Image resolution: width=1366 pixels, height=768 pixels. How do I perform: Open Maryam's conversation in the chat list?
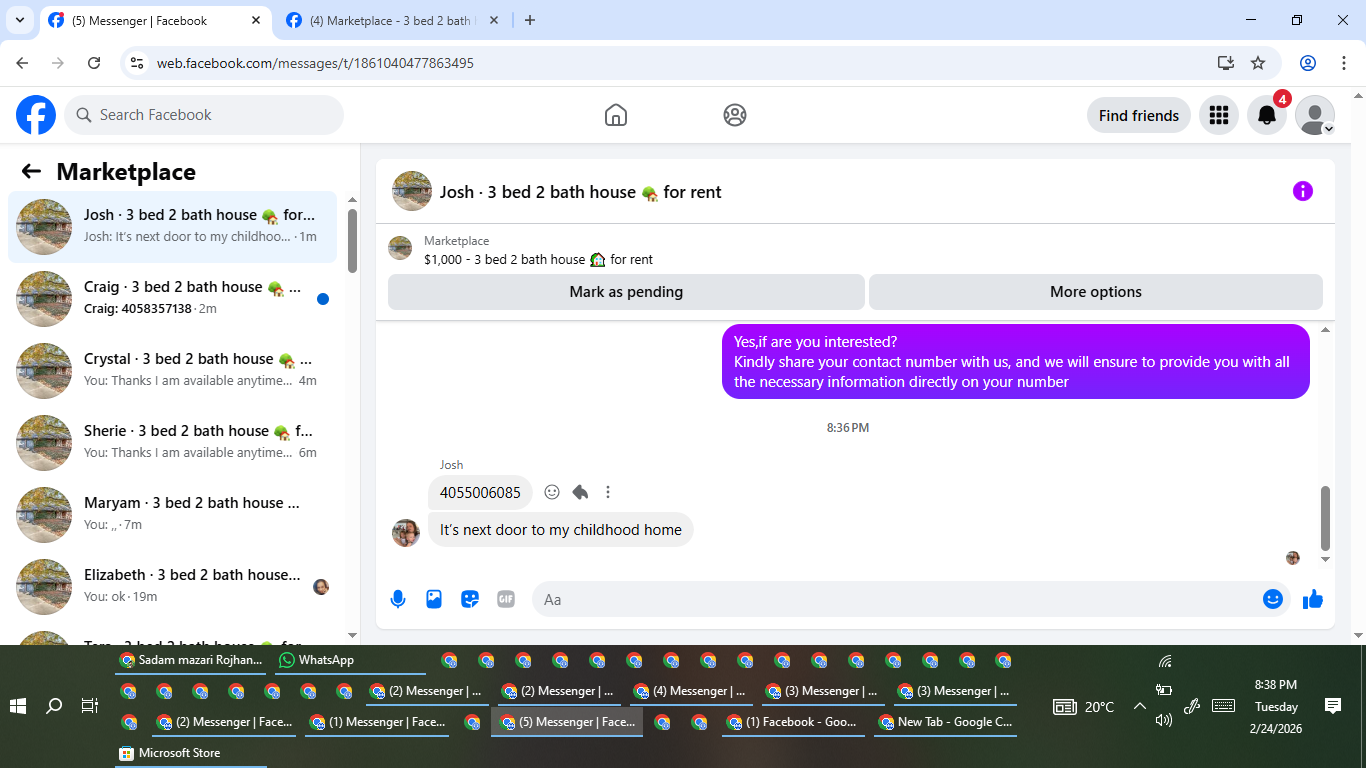coord(173,514)
